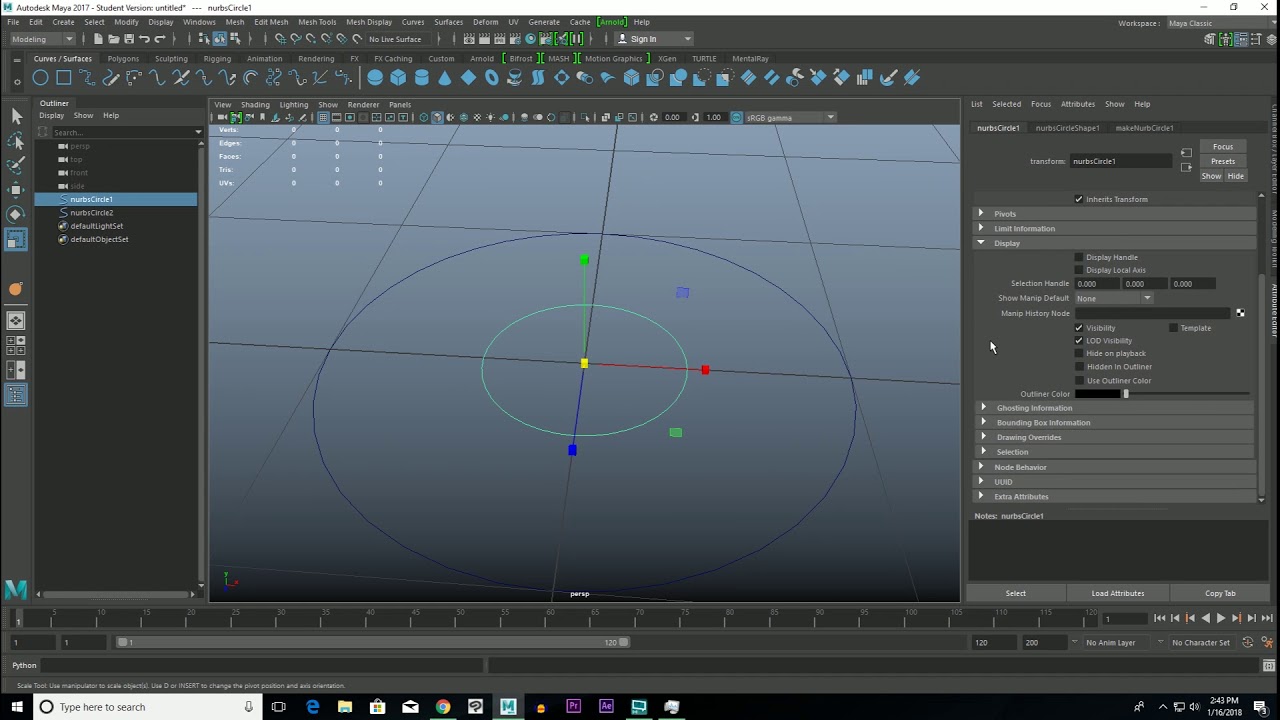Image resolution: width=1280 pixels, height=720 pixels.
Task: Click the Presets button
Action: (1223, 161)
